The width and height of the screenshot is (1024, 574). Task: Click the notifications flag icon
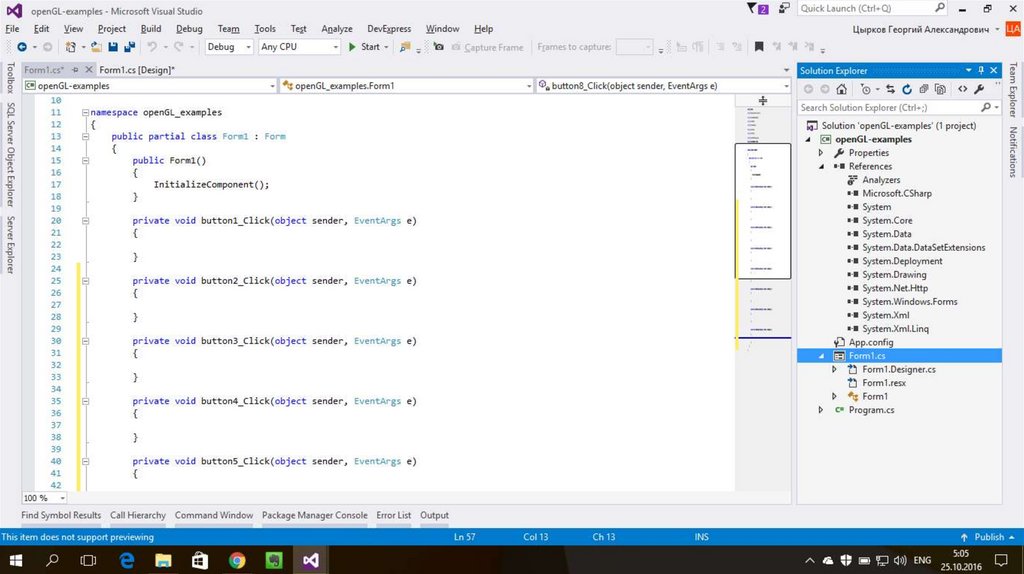[758, 9]
